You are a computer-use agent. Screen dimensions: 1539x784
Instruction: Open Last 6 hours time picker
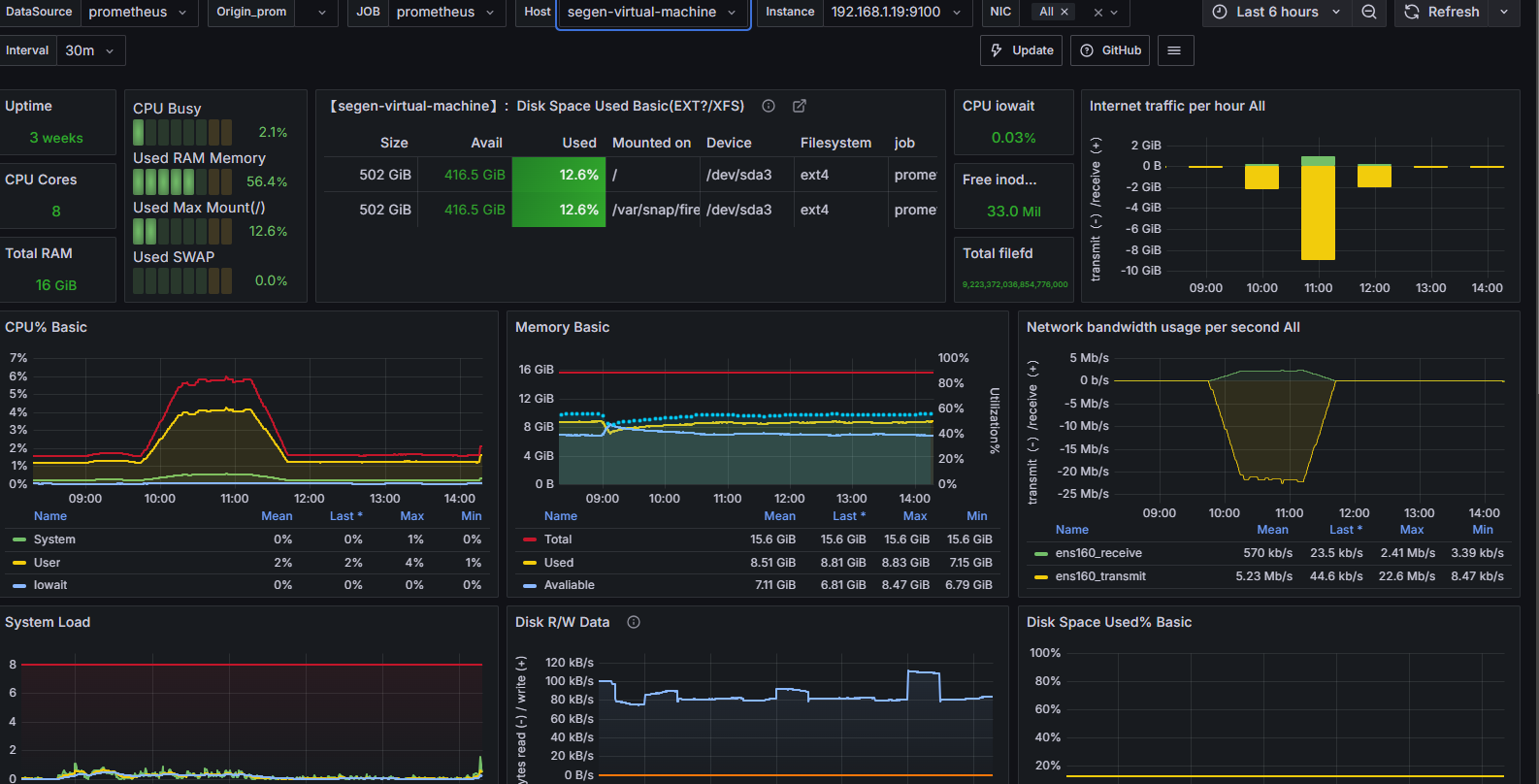tap(1277, 12)
